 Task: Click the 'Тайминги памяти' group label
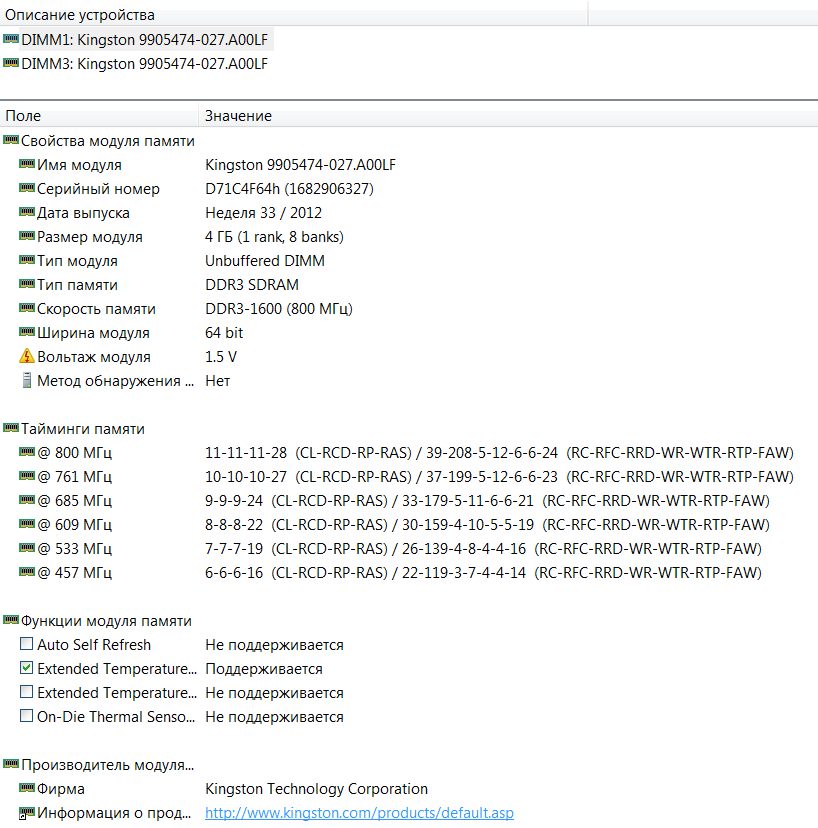point(83,429)
